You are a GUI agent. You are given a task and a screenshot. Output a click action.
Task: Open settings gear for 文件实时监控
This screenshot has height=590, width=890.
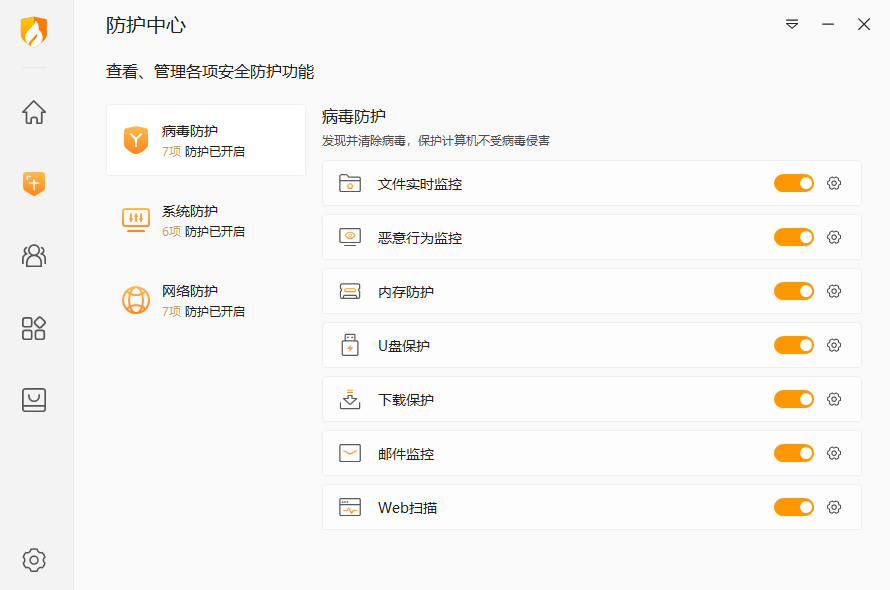[834, 183]
